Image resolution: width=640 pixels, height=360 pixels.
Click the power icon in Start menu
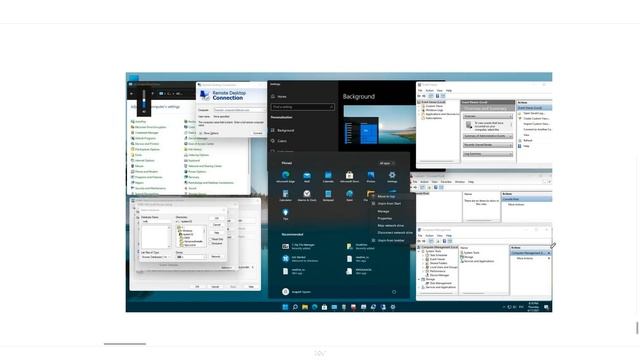click(x=394, y=292)
